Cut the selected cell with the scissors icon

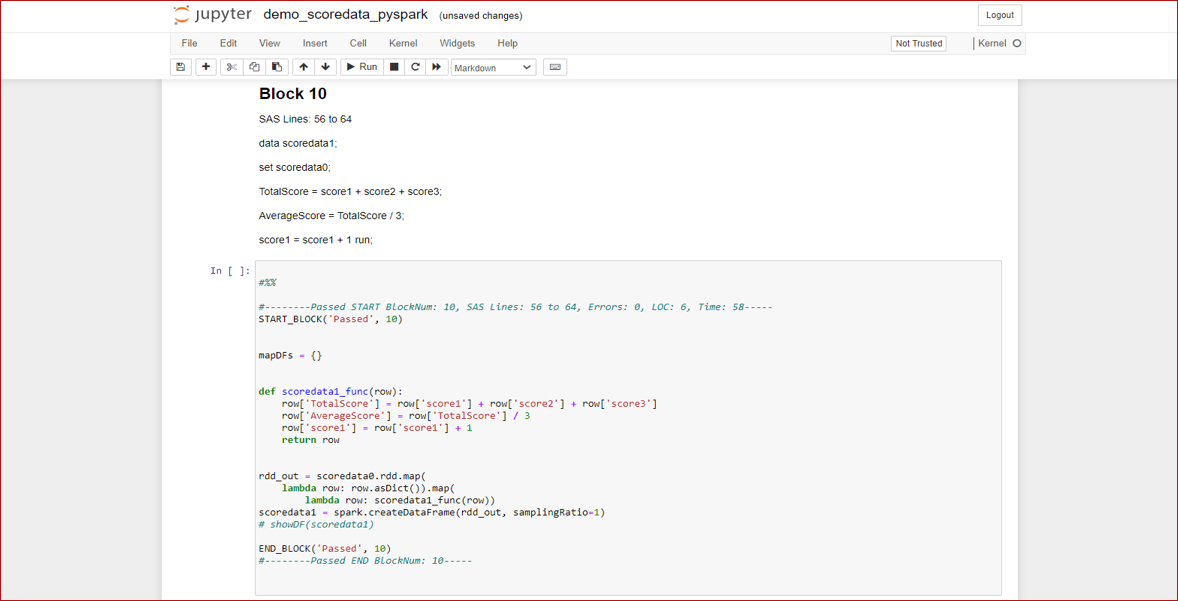click(231, 67)
